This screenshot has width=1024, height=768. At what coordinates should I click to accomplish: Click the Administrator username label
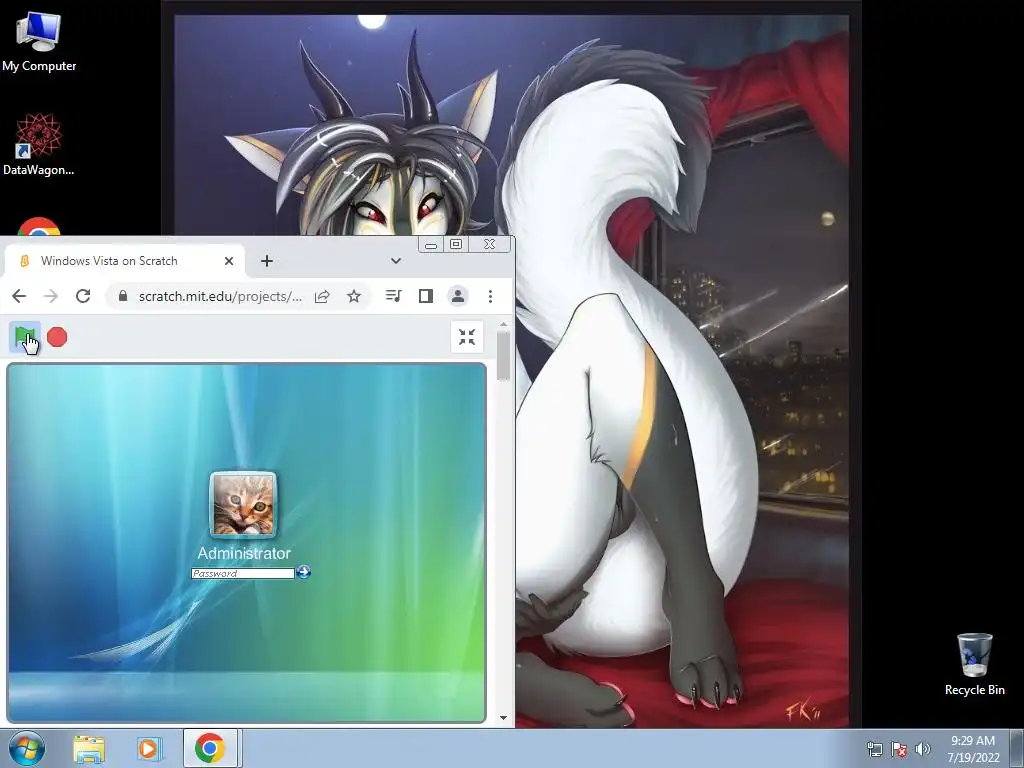pyautogui.click(x=244, y=553)
